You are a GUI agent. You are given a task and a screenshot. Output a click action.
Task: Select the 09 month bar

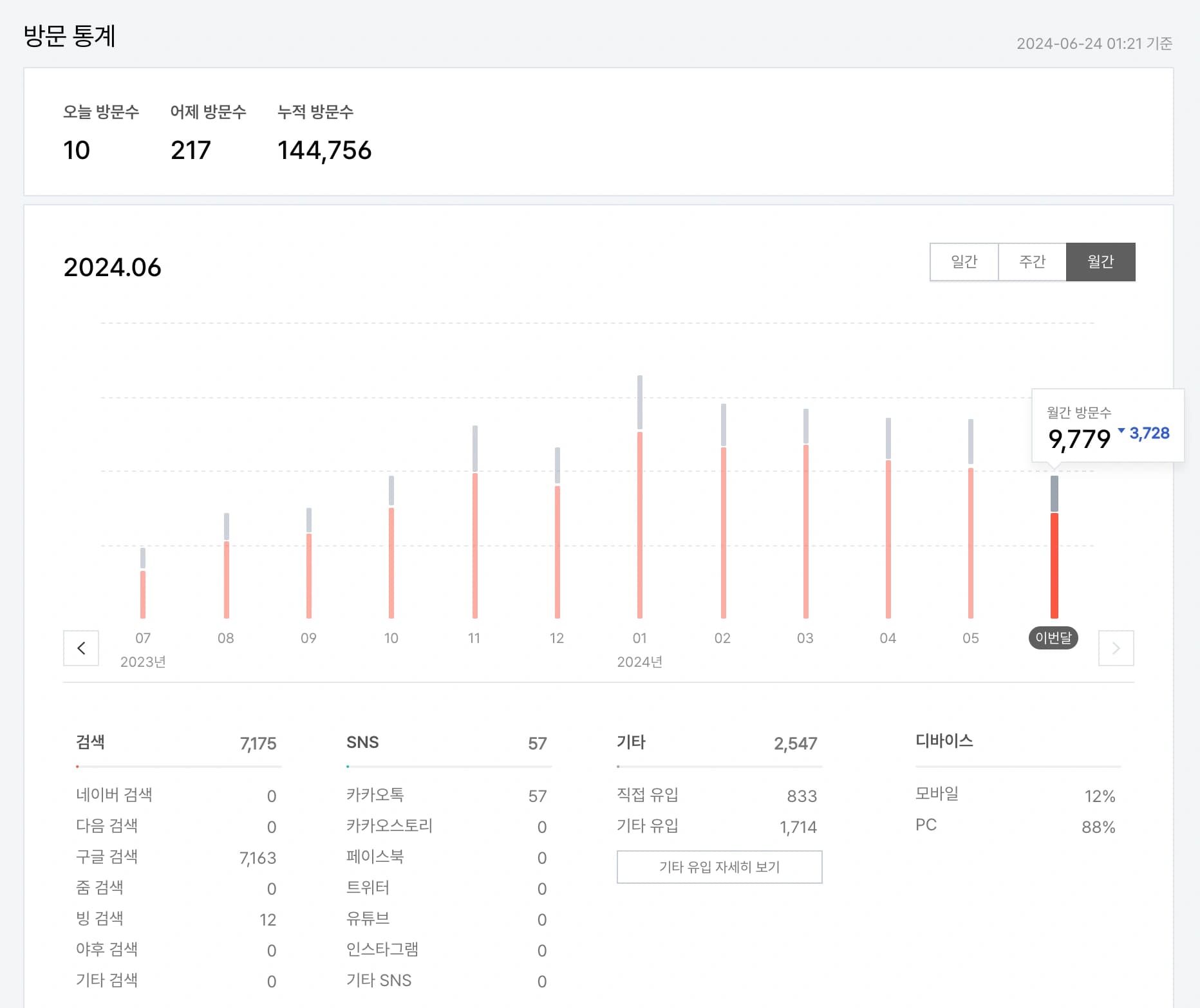coord(309,563)
